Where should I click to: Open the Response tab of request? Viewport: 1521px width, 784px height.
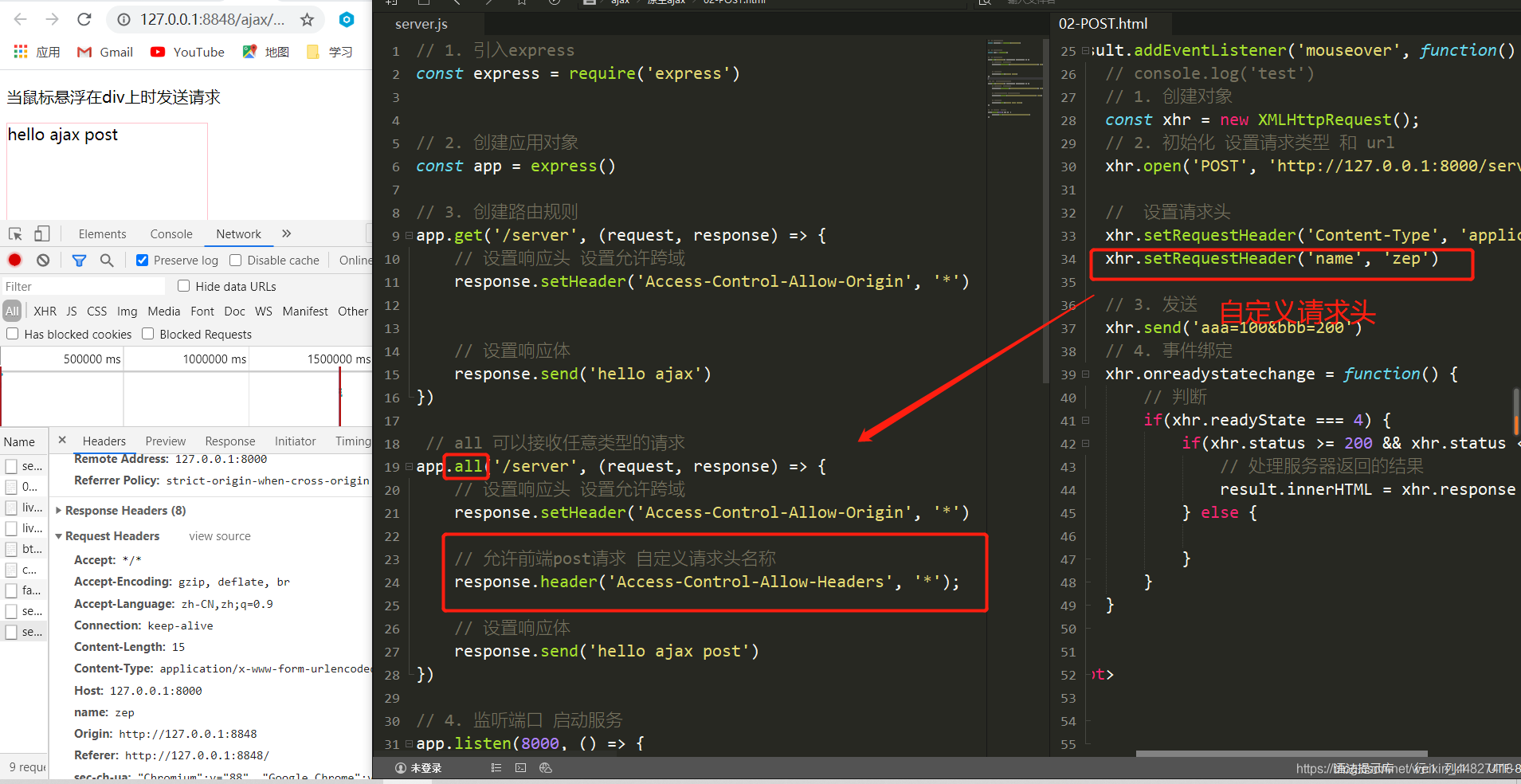click(x=230, y=441)
